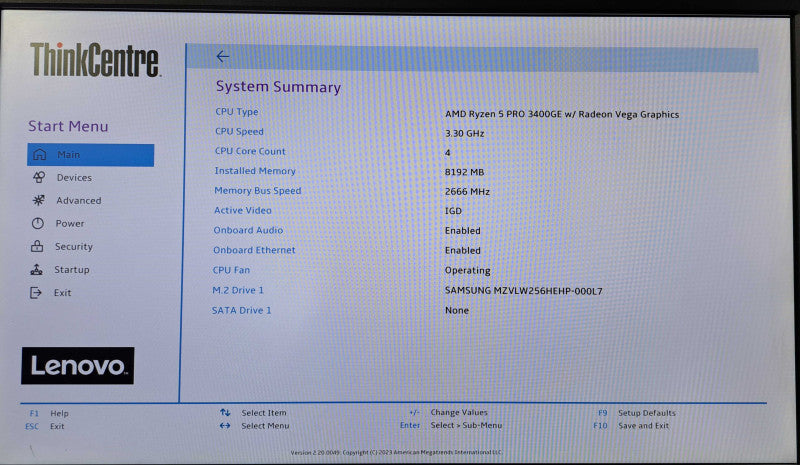This screenshot has height=465, width=800.
Task: Click the IGD value
Action: pos(453,211)
